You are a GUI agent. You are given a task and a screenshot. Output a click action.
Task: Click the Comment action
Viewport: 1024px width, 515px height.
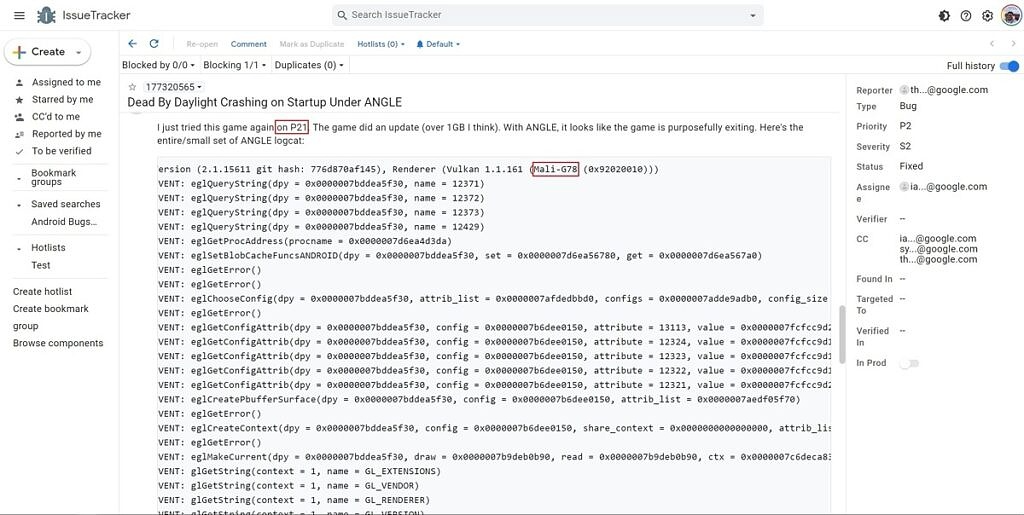click(x=249, y=44)
